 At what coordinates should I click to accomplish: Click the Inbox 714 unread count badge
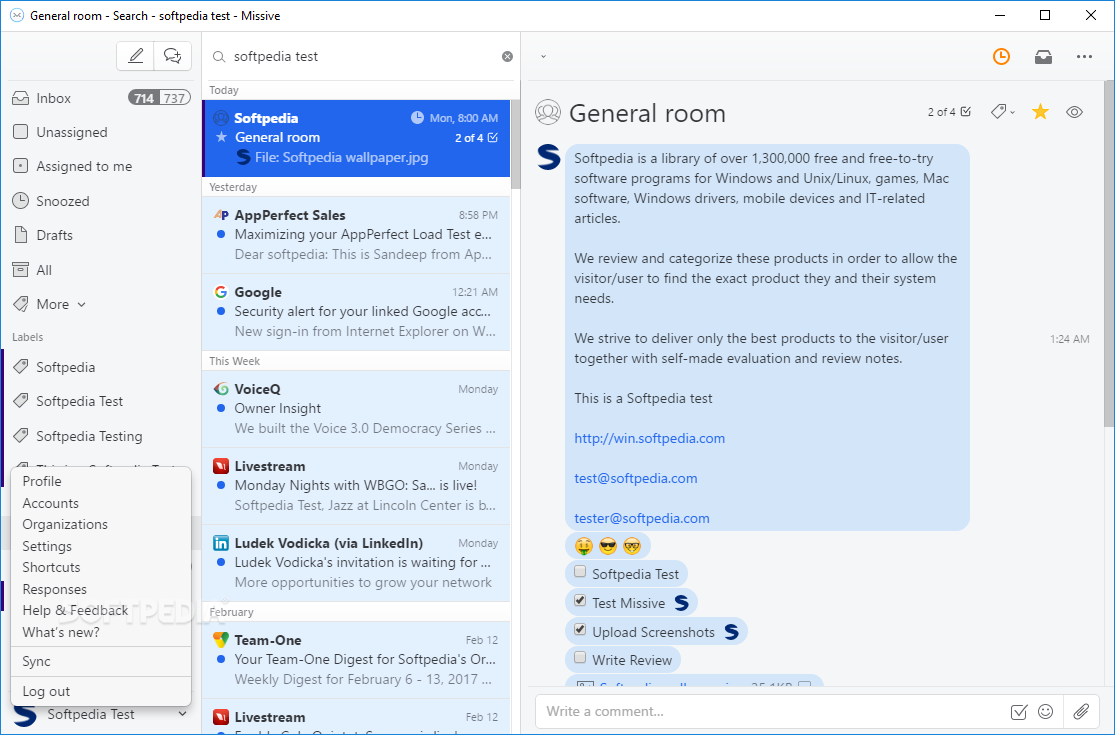click(144, 98)
